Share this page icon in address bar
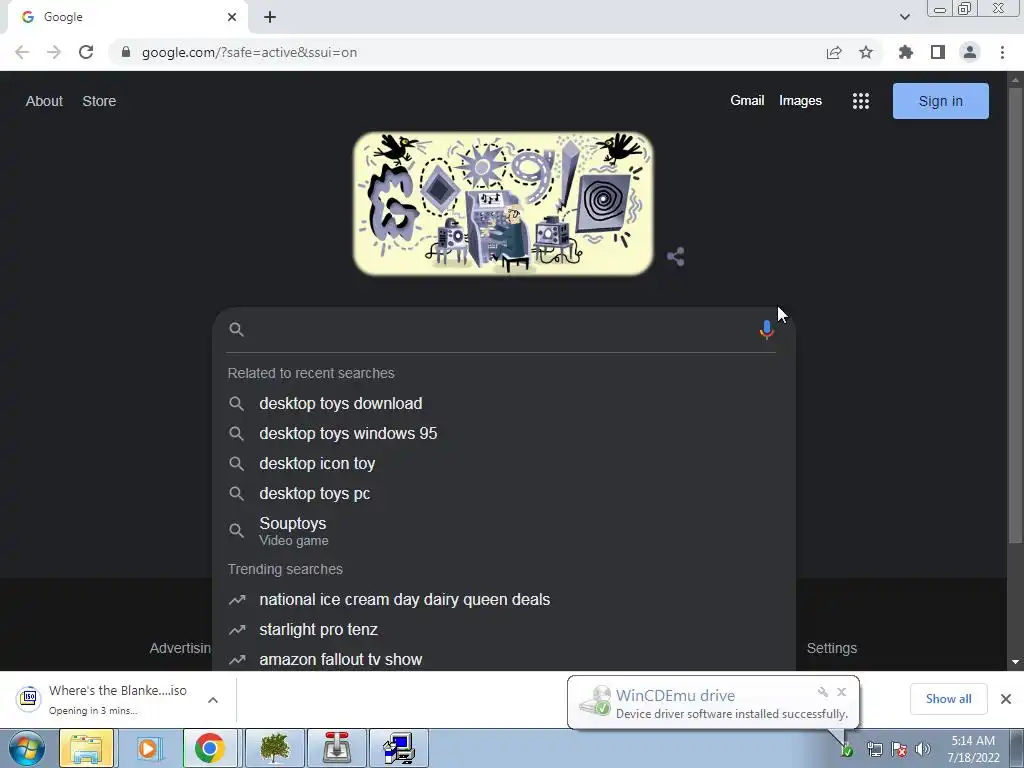The image size is (1024, 768). [x=833, y=52]
